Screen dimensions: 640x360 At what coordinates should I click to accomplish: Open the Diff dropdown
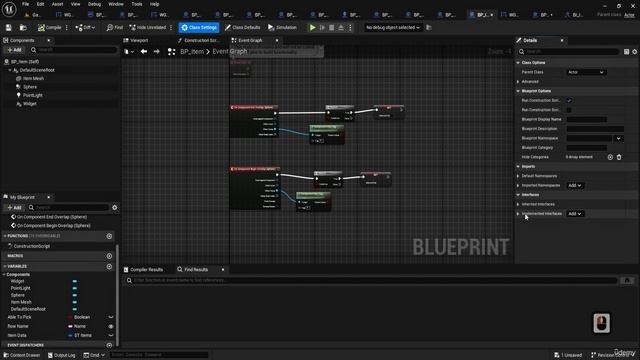click(x=85, y=27)
